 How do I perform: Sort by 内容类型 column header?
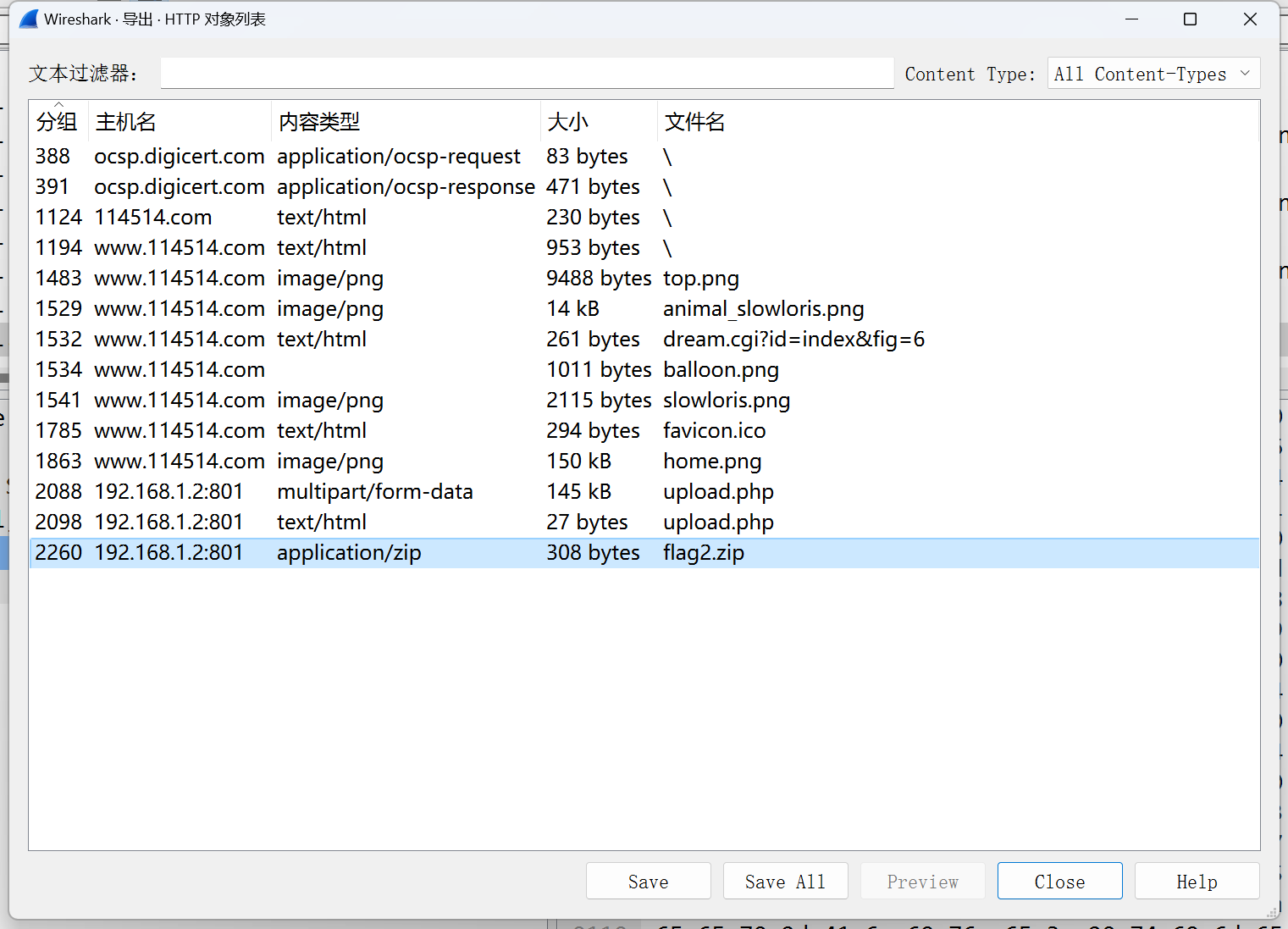pos(406,122)
